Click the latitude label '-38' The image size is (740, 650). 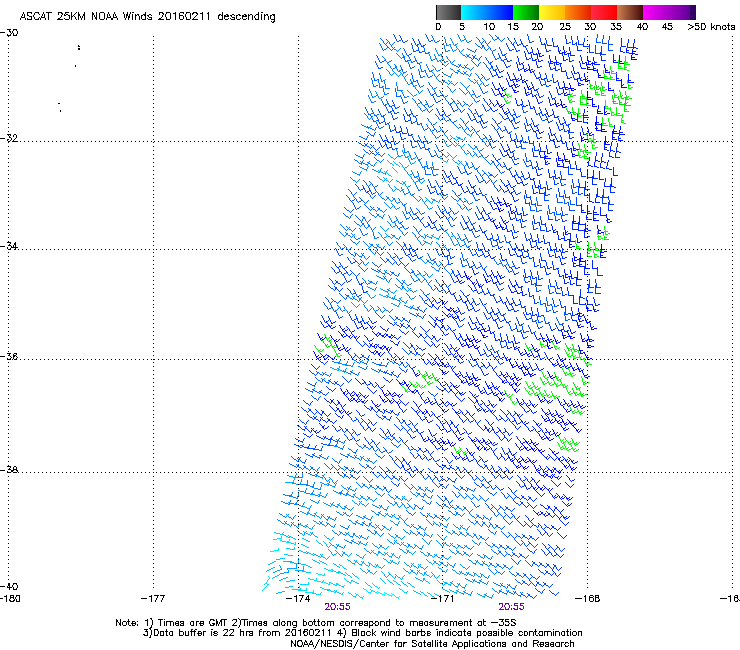[x=9, y=470]
